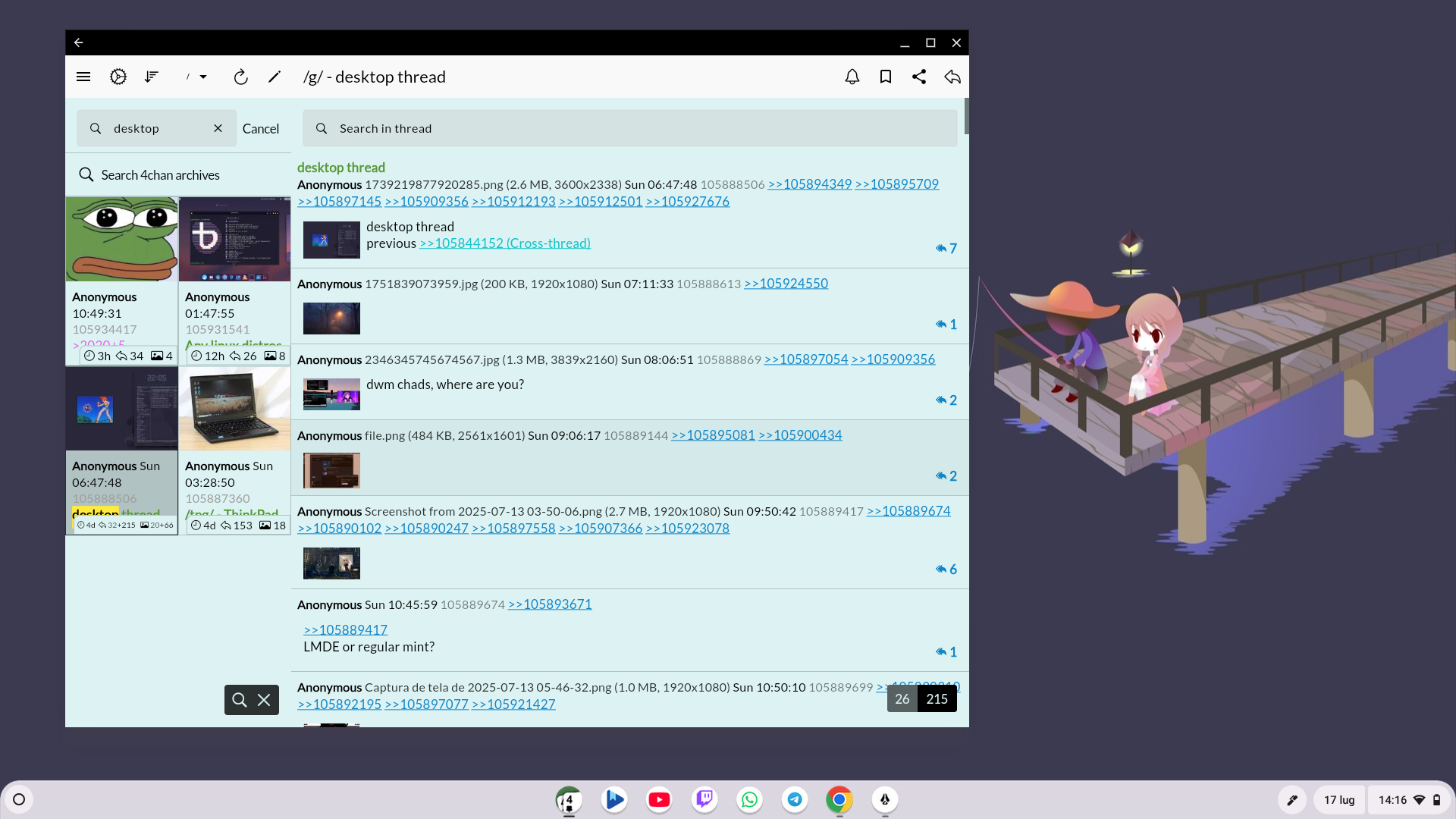Follow reply link >>105889674 in header
The image size is (1456, 819).
908,511
